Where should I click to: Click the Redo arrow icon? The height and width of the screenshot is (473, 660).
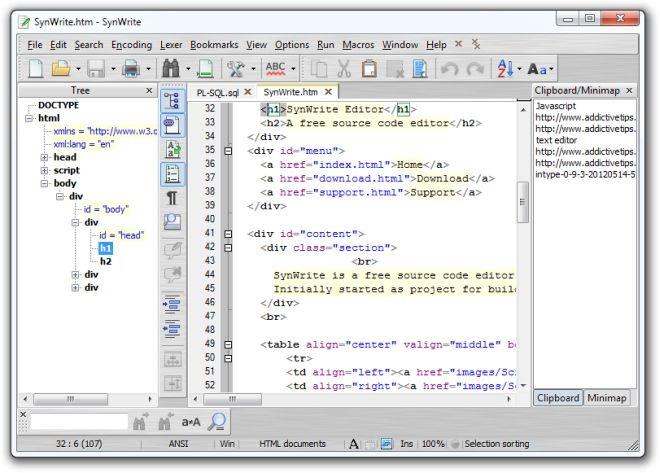[x=475, y=69]
